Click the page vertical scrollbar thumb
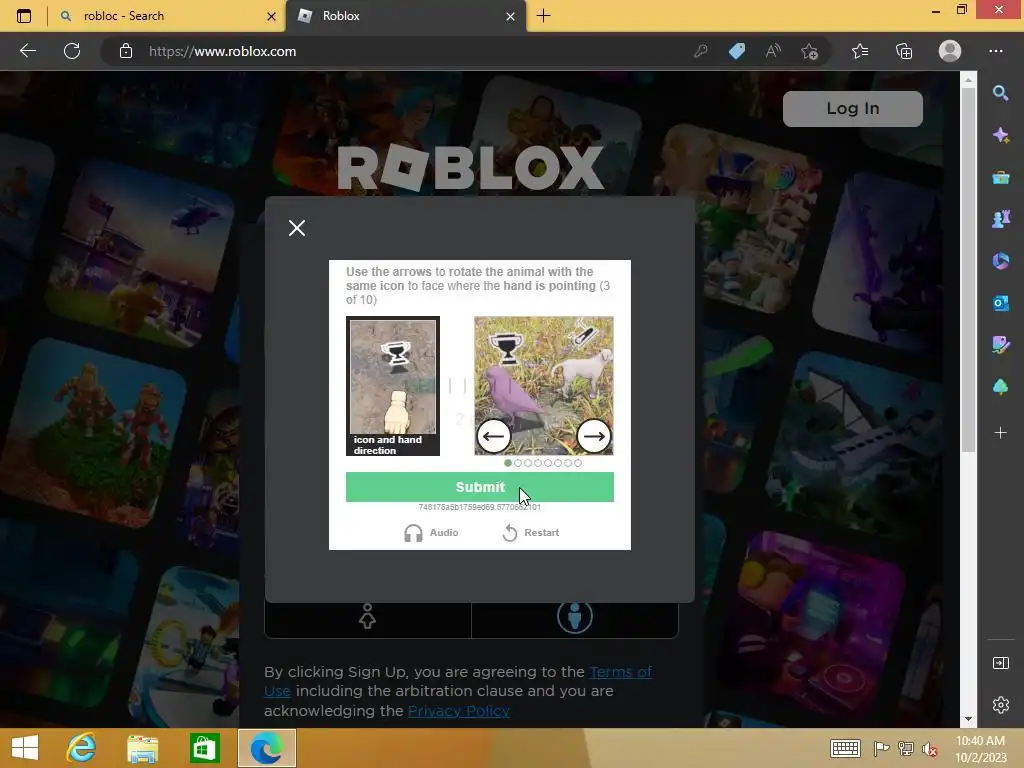The image size is (1024, 768). tap(968, 271)
